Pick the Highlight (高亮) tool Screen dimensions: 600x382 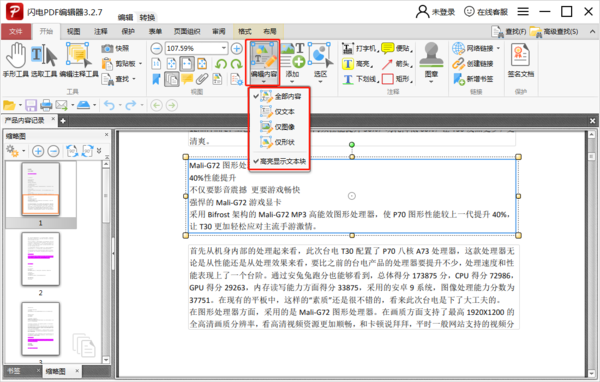click(357, 64)
